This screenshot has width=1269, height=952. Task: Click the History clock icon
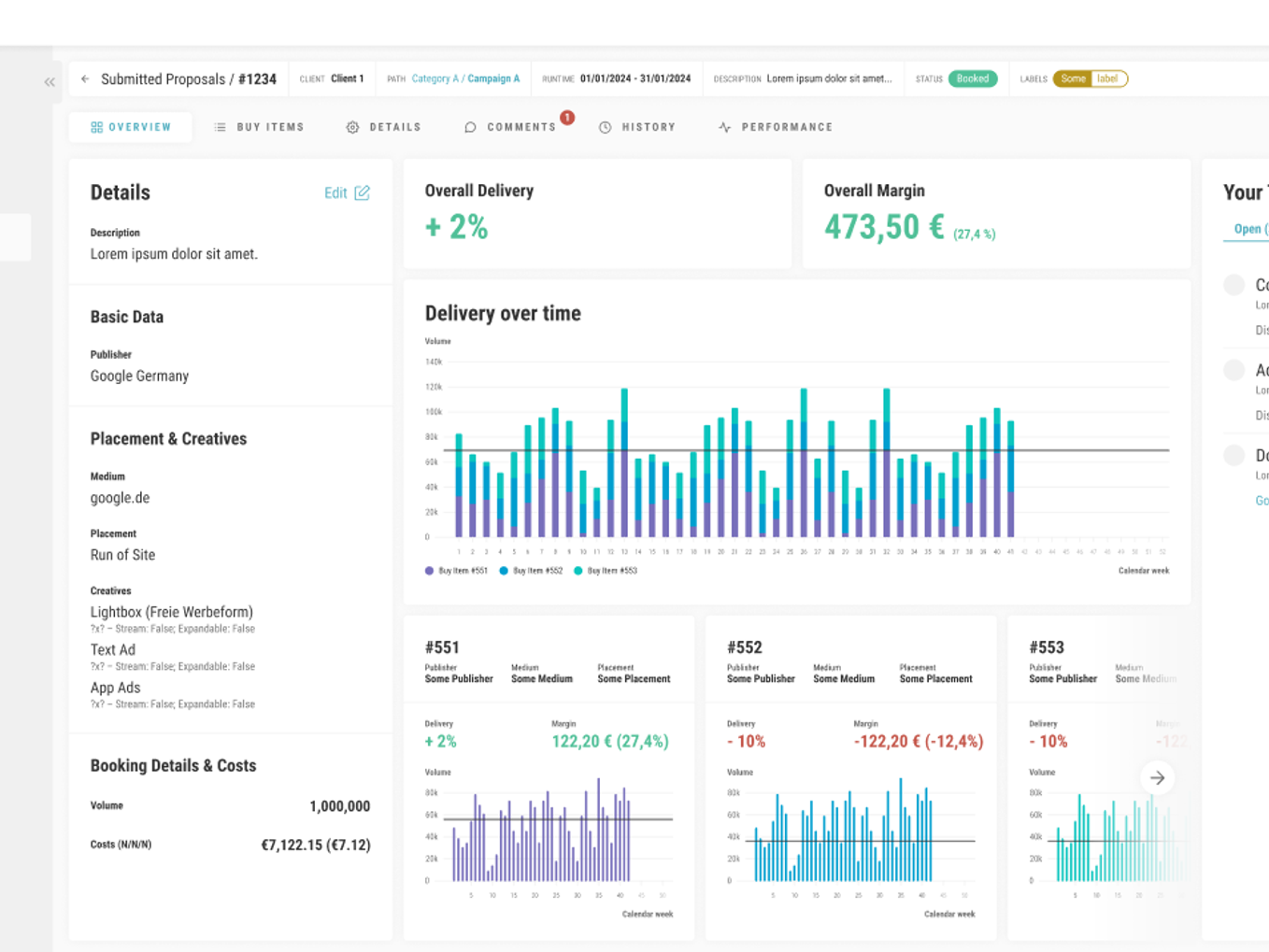pos(606,127)
